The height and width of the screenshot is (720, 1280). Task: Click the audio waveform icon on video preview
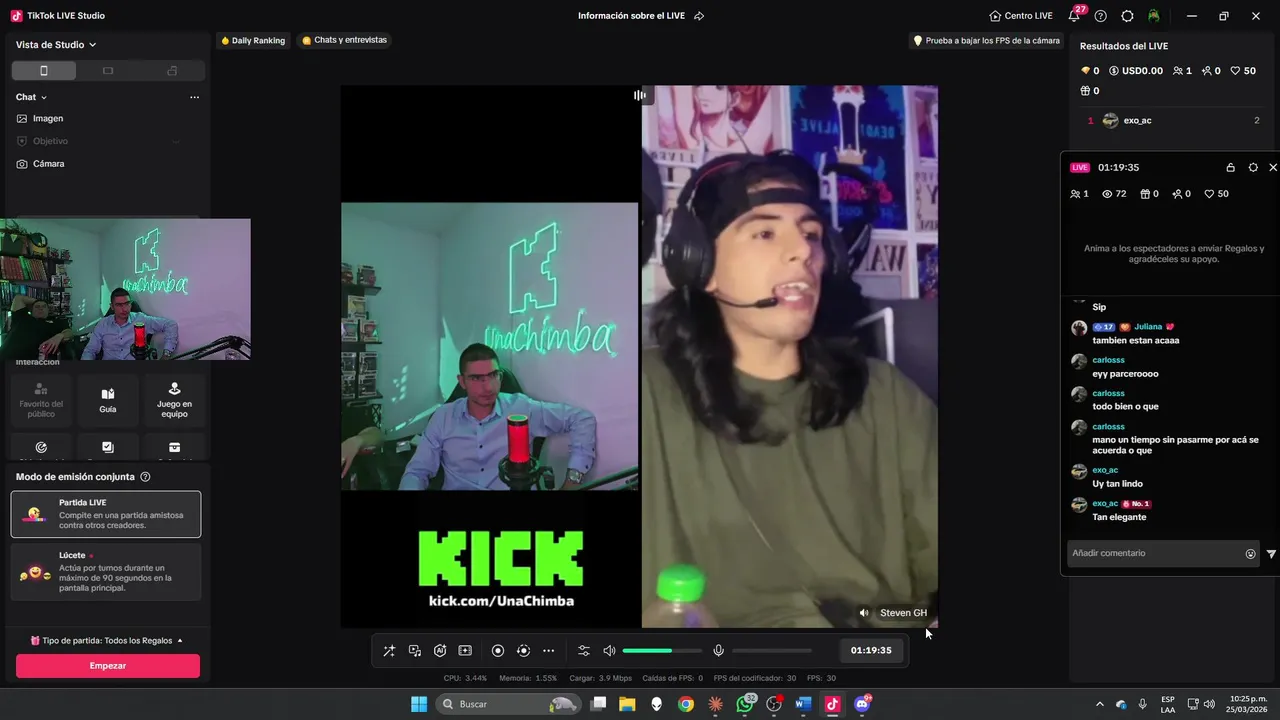640,95
